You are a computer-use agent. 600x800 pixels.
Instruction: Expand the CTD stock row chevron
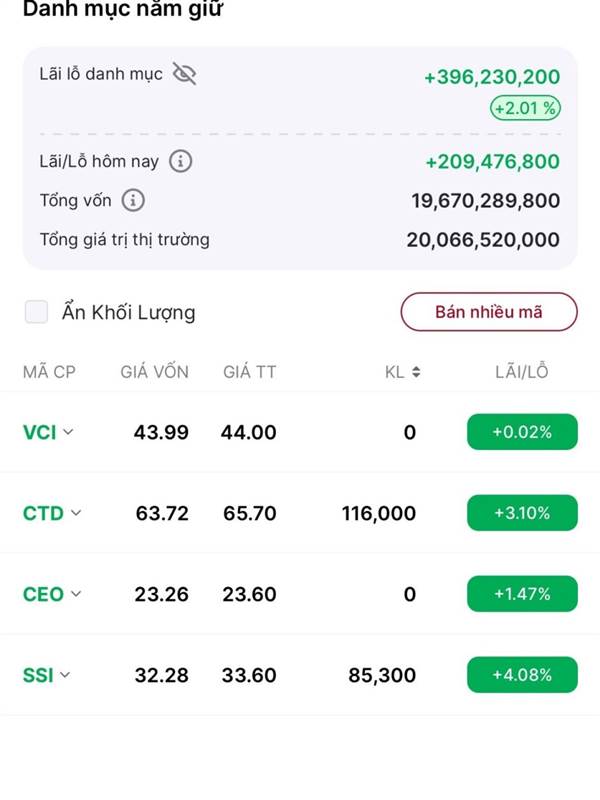point(76,513)
